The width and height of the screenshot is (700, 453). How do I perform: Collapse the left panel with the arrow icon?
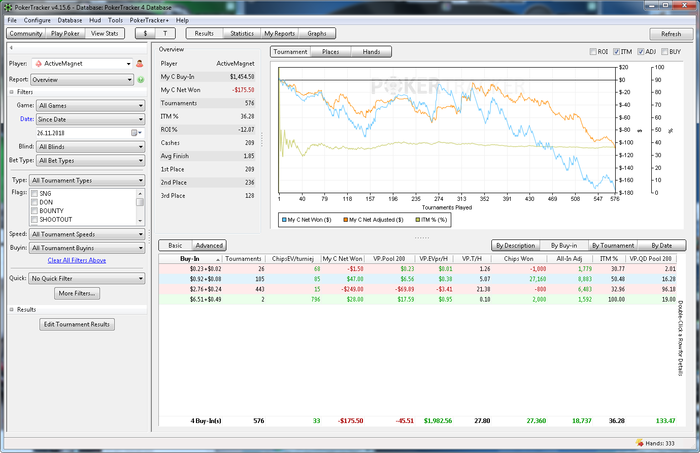click(11, 47)
